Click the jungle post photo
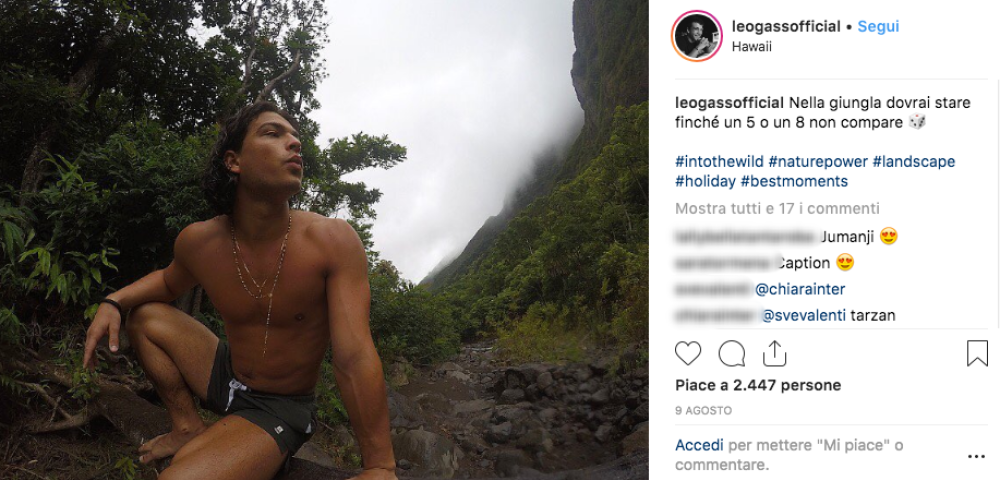 pos(324,240)
